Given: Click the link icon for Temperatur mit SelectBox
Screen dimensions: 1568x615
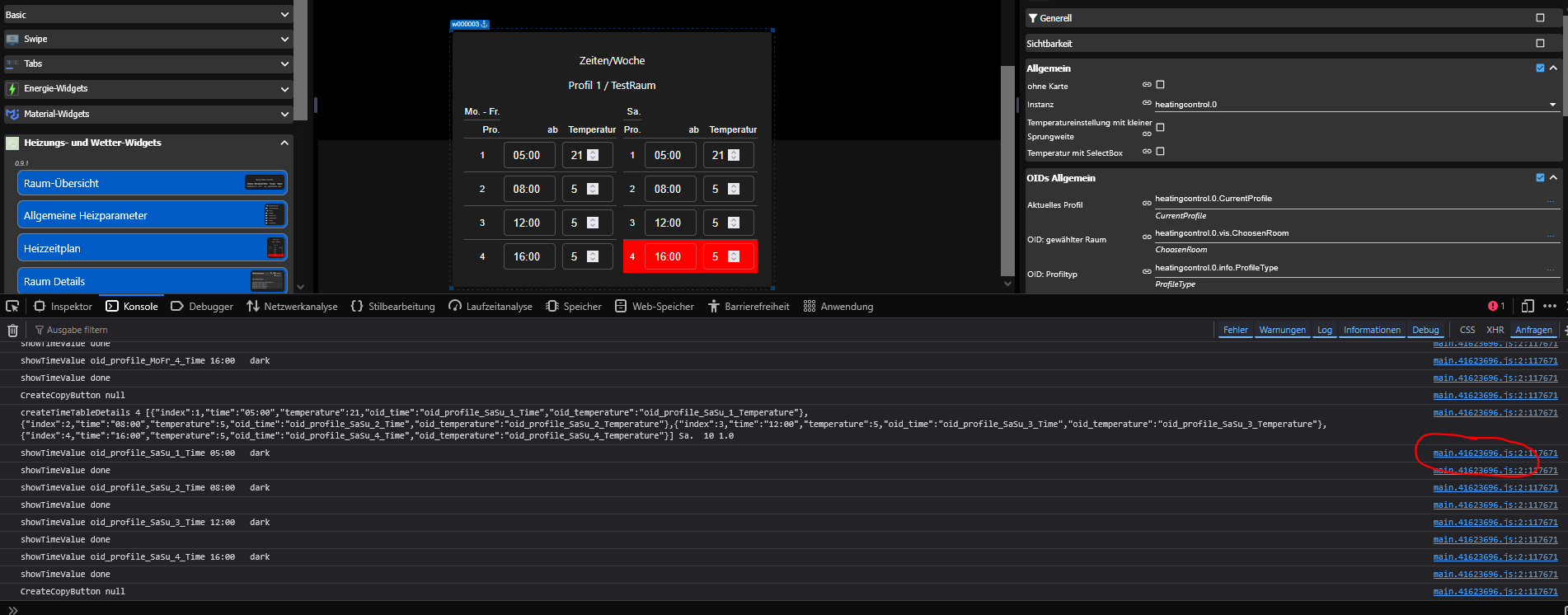Looking at the screenshot, I should click(x=1147, y=152).
